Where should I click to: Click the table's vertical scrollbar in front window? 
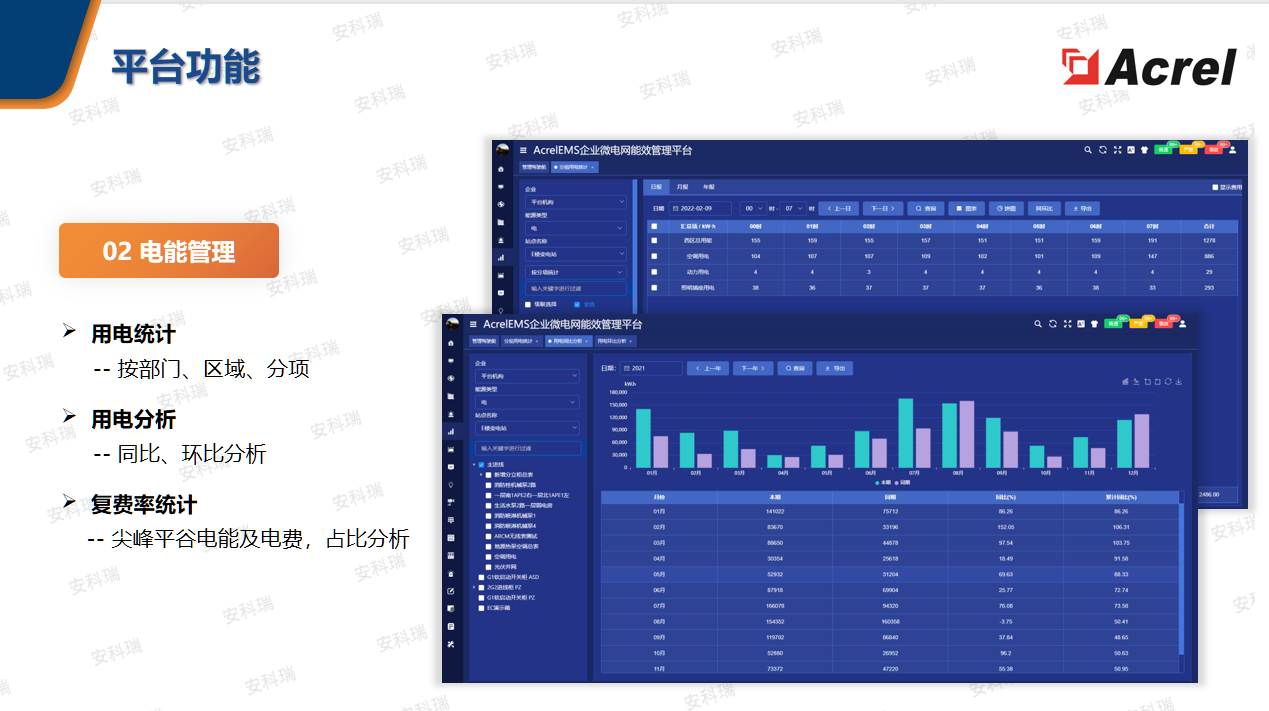click(x=1181, y=580)
